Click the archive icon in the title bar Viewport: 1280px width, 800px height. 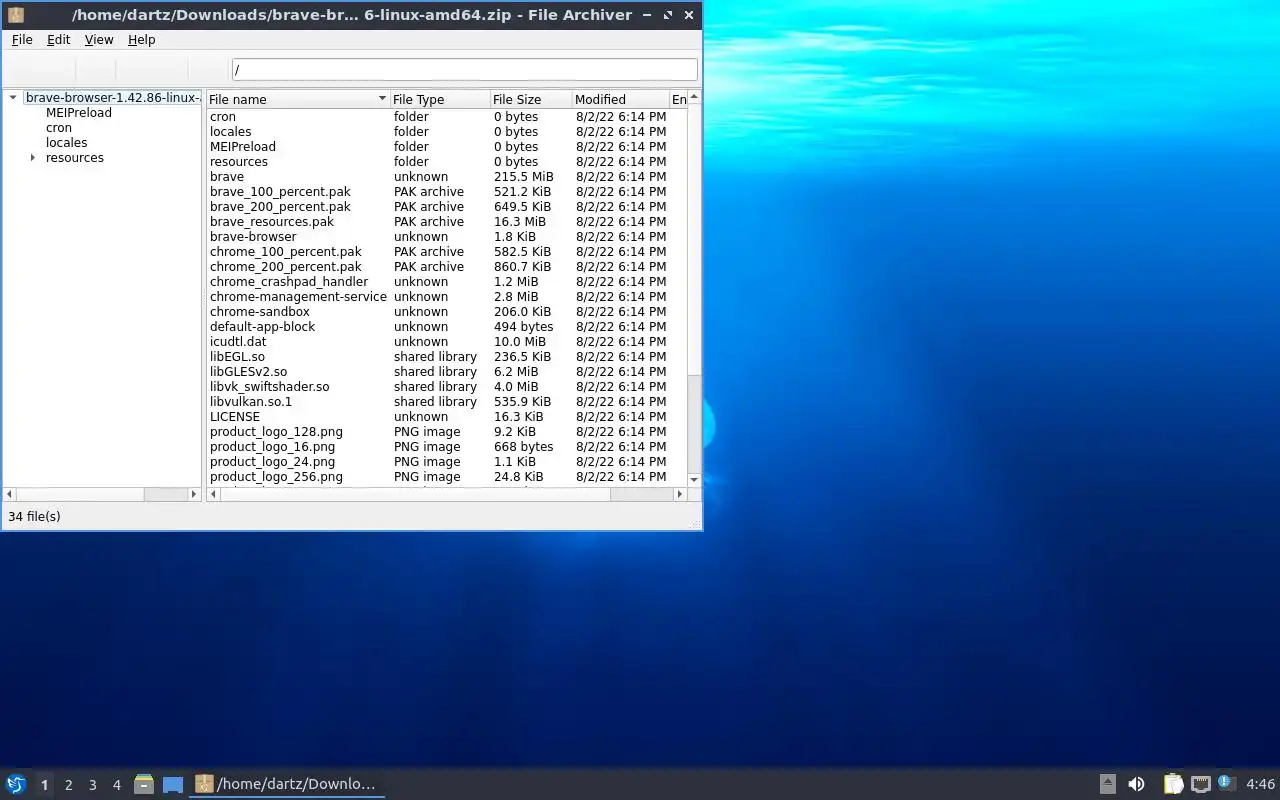pyautogui.click(x=16, y=15)
